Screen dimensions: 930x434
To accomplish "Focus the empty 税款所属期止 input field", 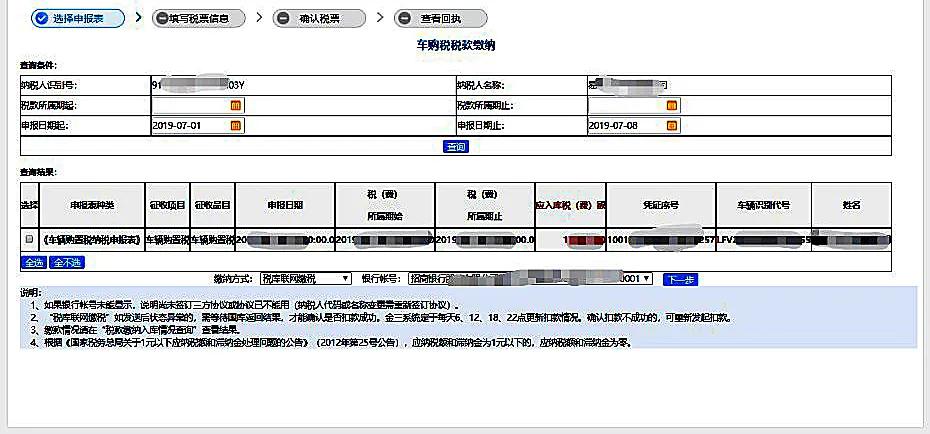I will pos(625,105).
